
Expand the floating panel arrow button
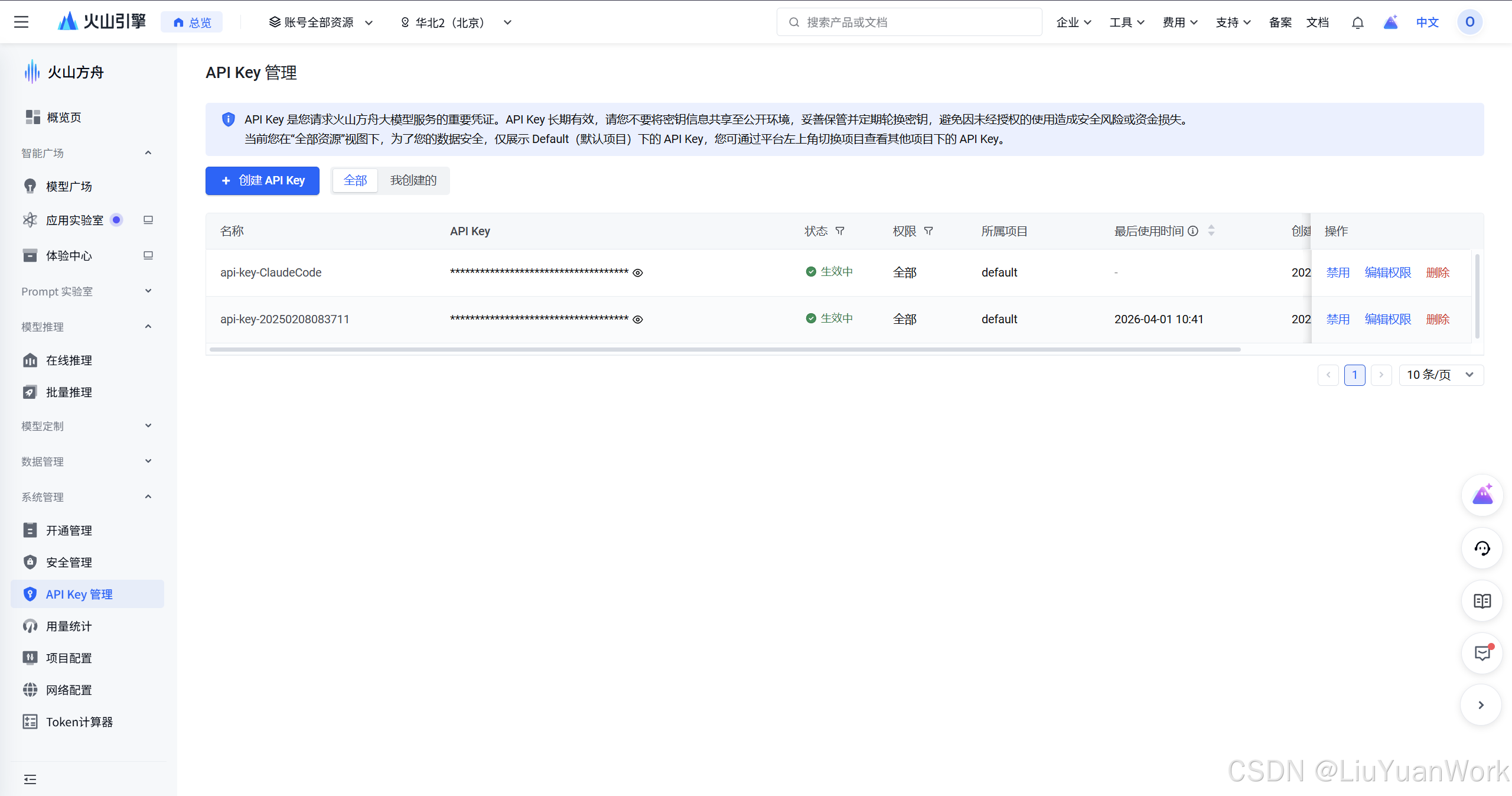pyautogui.click(x=1481, y=705)
